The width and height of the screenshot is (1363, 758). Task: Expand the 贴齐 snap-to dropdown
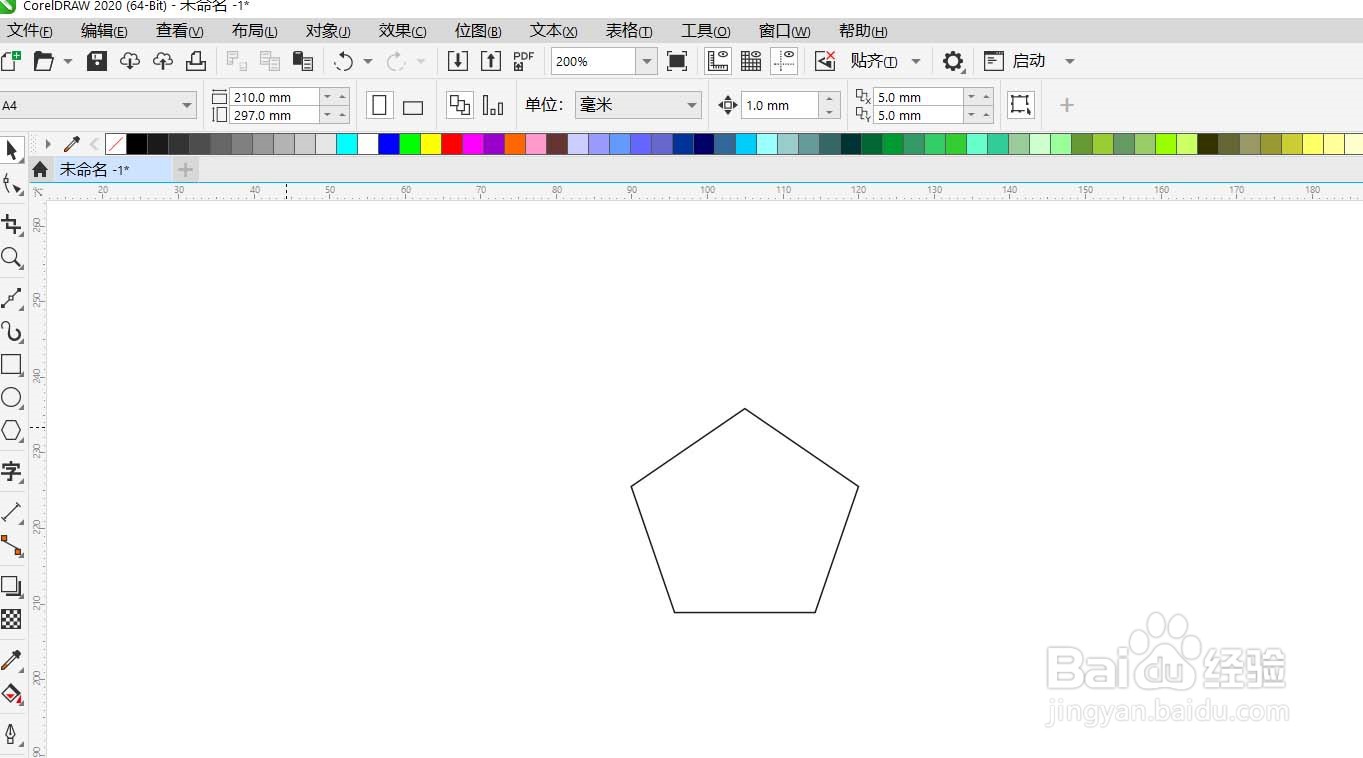(916, 61)
